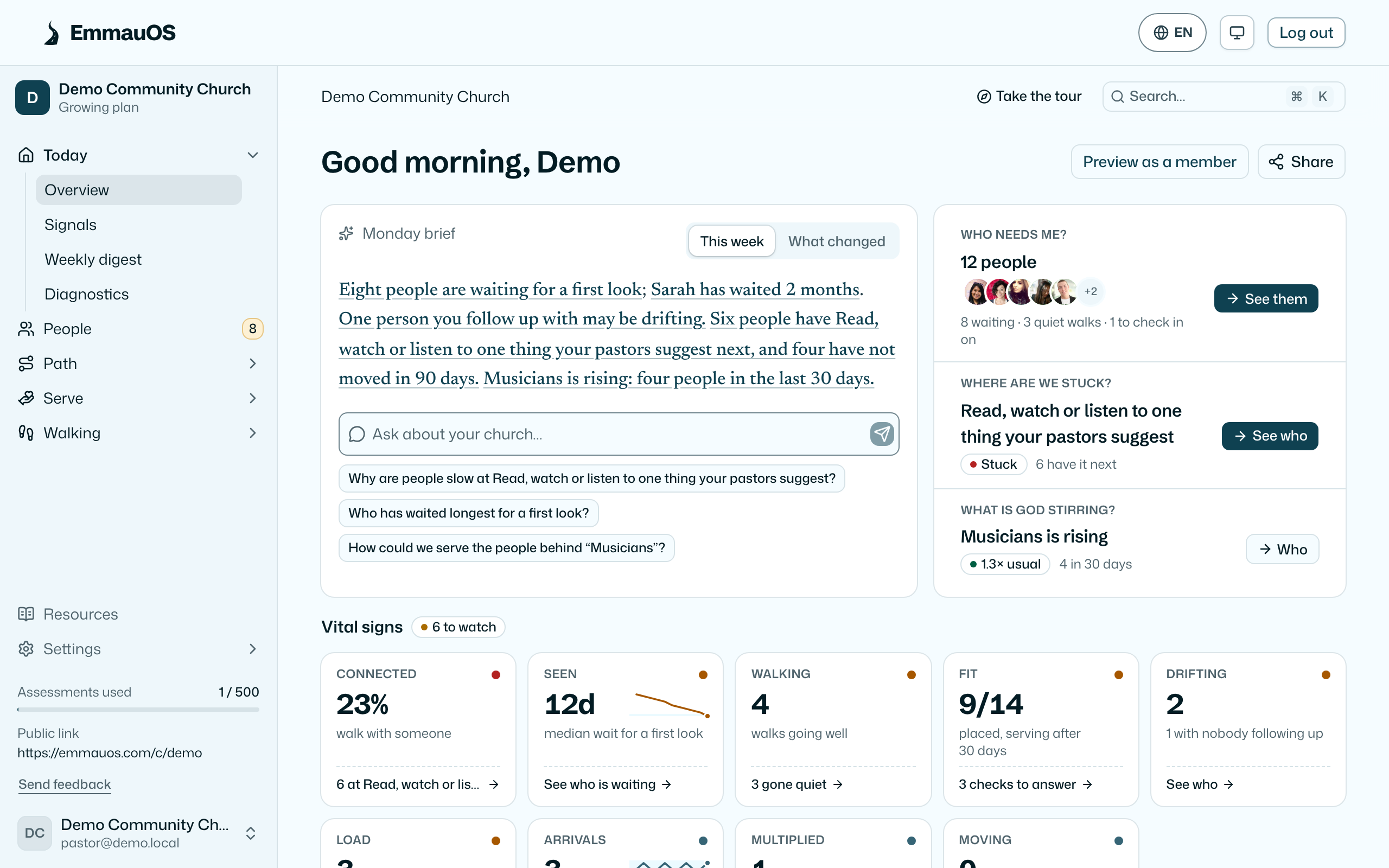Click See who for stuck step
The image size is (1389, 868).
(x=1270, y=436)
